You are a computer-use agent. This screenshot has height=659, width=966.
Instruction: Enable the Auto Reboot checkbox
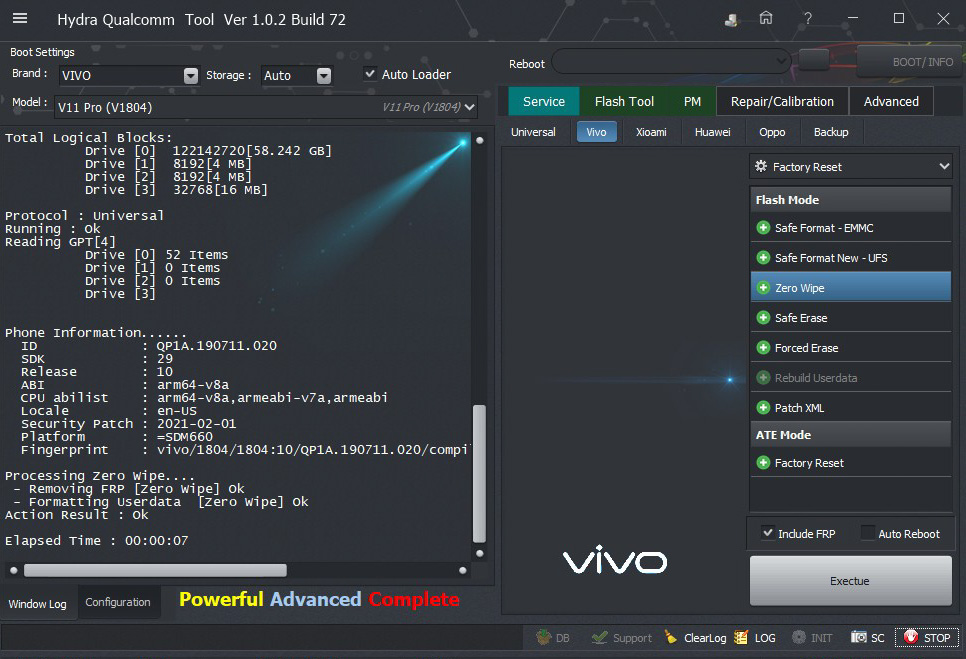(868, 533)
